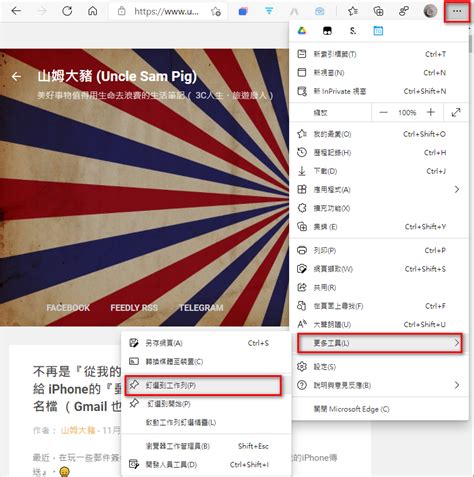View site info via the padlock icon
This screenshot has height=477, width=474.
click(121, 11)
